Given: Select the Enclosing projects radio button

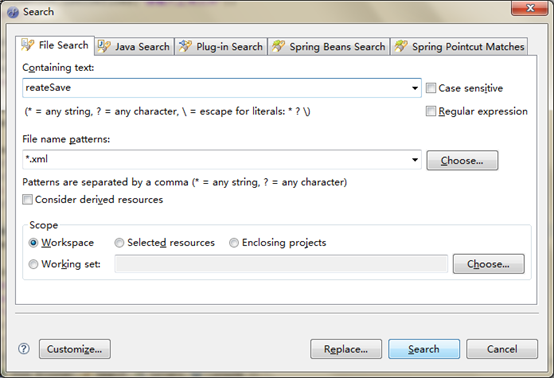Looking at the screenshot, I should point(234,243).
